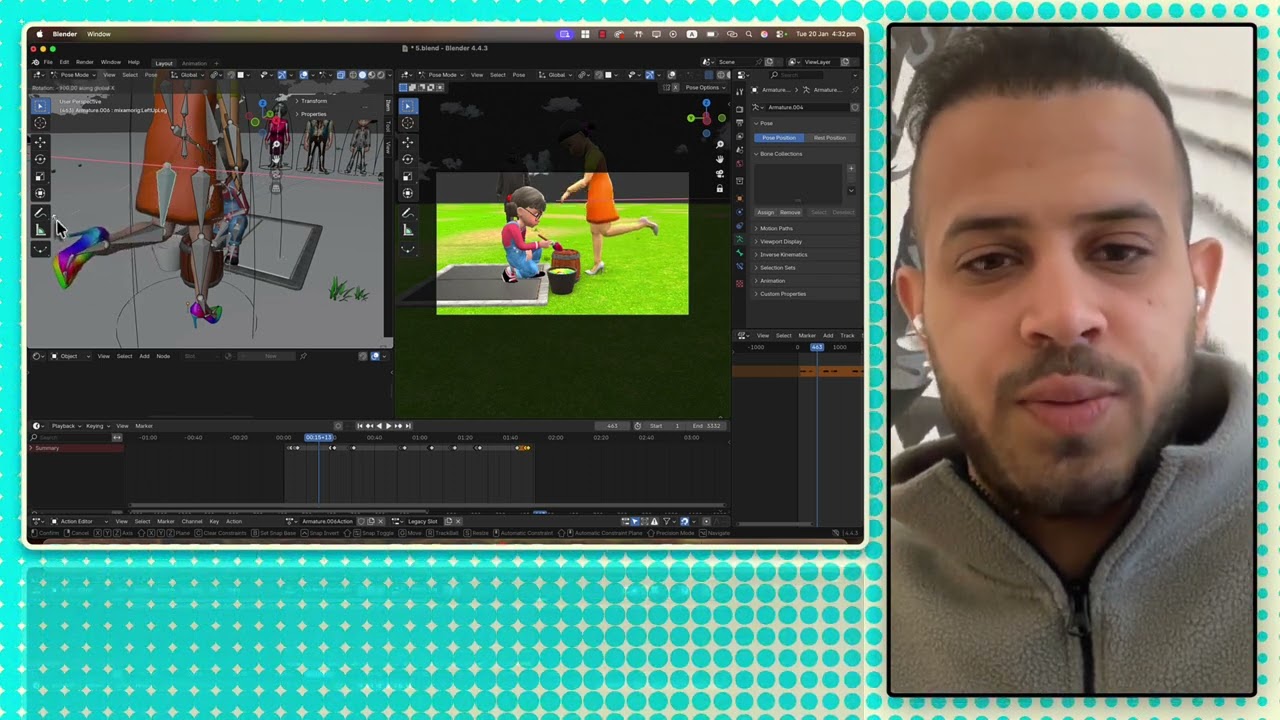Switch left viewport to solid shading

362,75
